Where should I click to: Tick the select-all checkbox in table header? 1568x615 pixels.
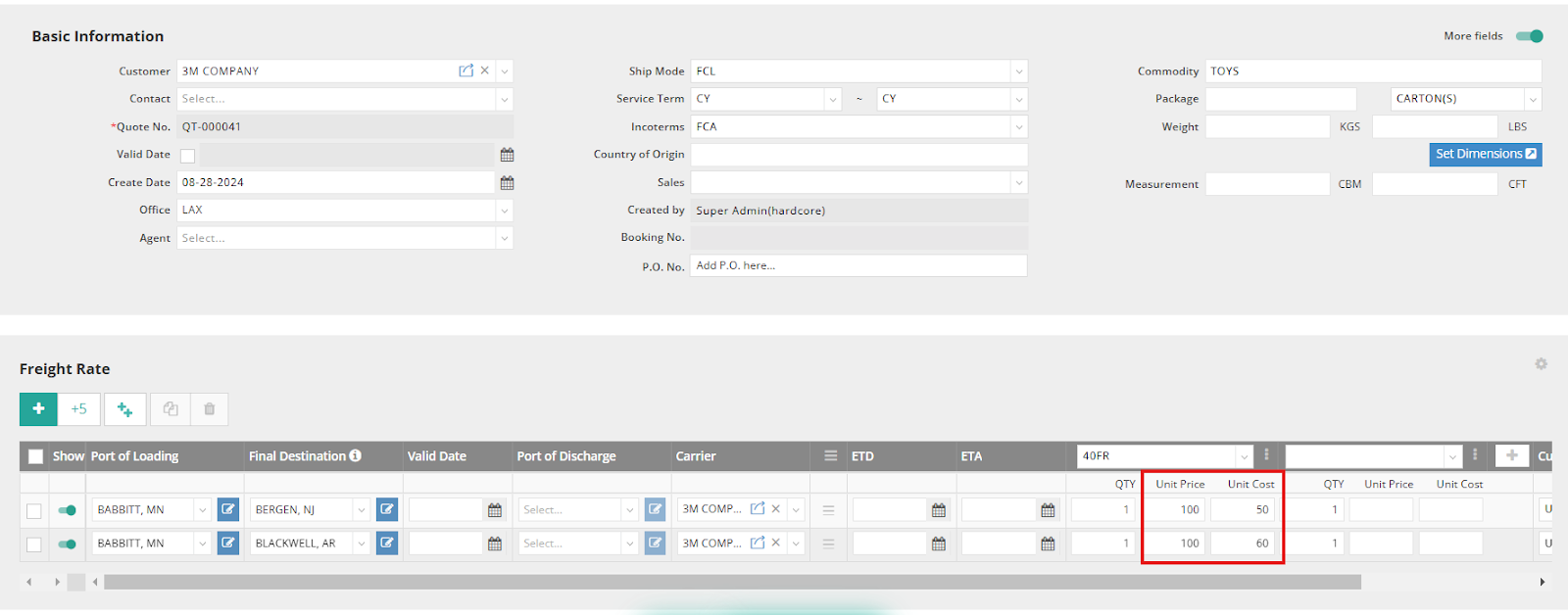(36, 456)
